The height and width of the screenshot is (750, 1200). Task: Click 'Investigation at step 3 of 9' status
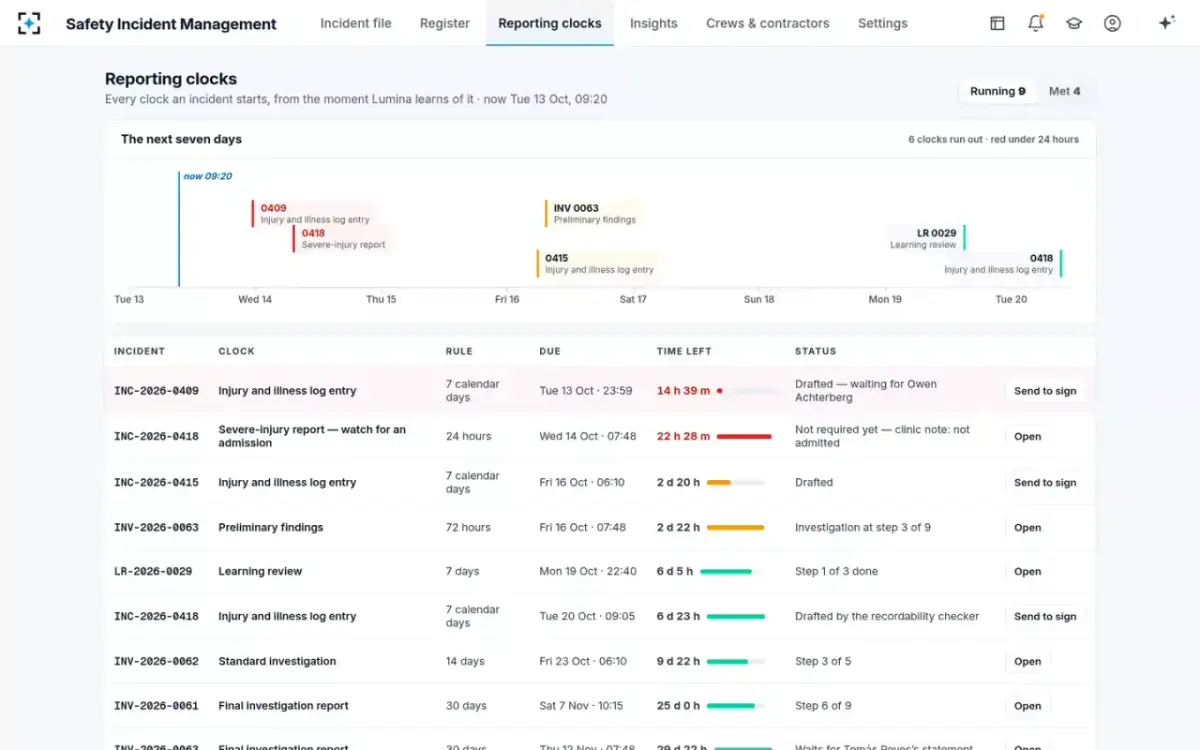(x=863, y=528)
